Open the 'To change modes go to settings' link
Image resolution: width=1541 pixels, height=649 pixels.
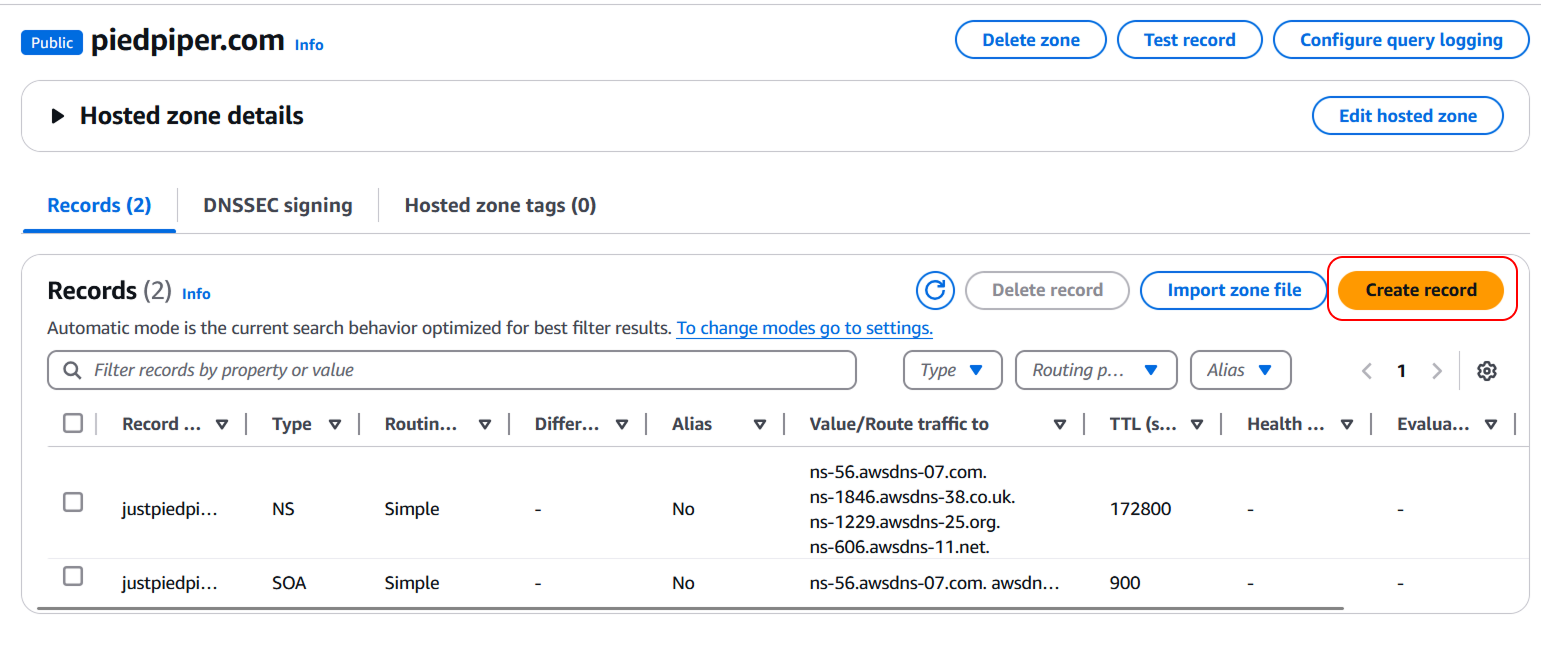tap(804, 328)
